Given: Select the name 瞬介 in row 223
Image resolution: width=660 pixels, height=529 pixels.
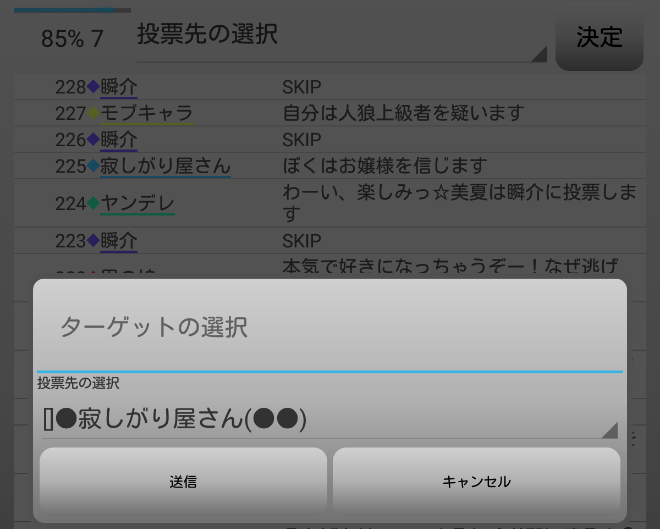Looking at the screenshot, I should 119,240.
